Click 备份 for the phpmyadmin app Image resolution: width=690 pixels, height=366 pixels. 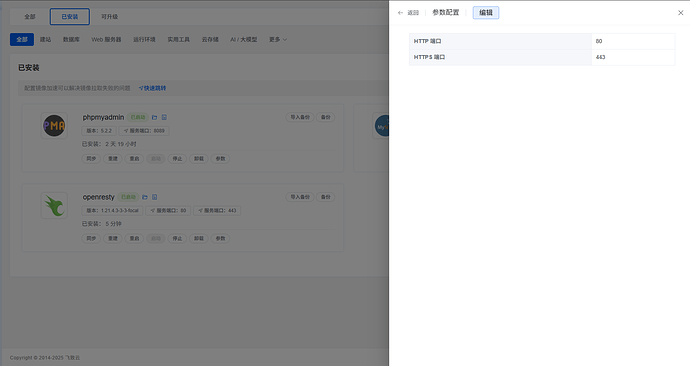(326, 117)
